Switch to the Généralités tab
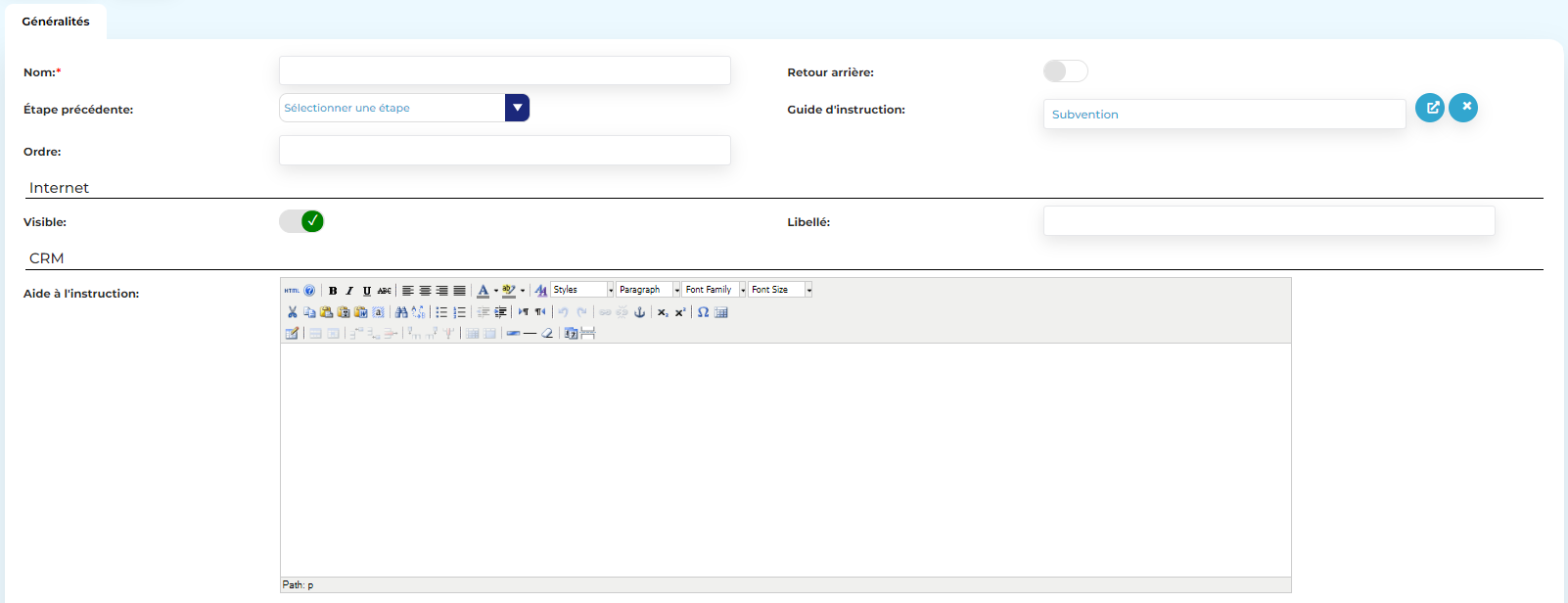The image size is (1568, 603). 56,22
